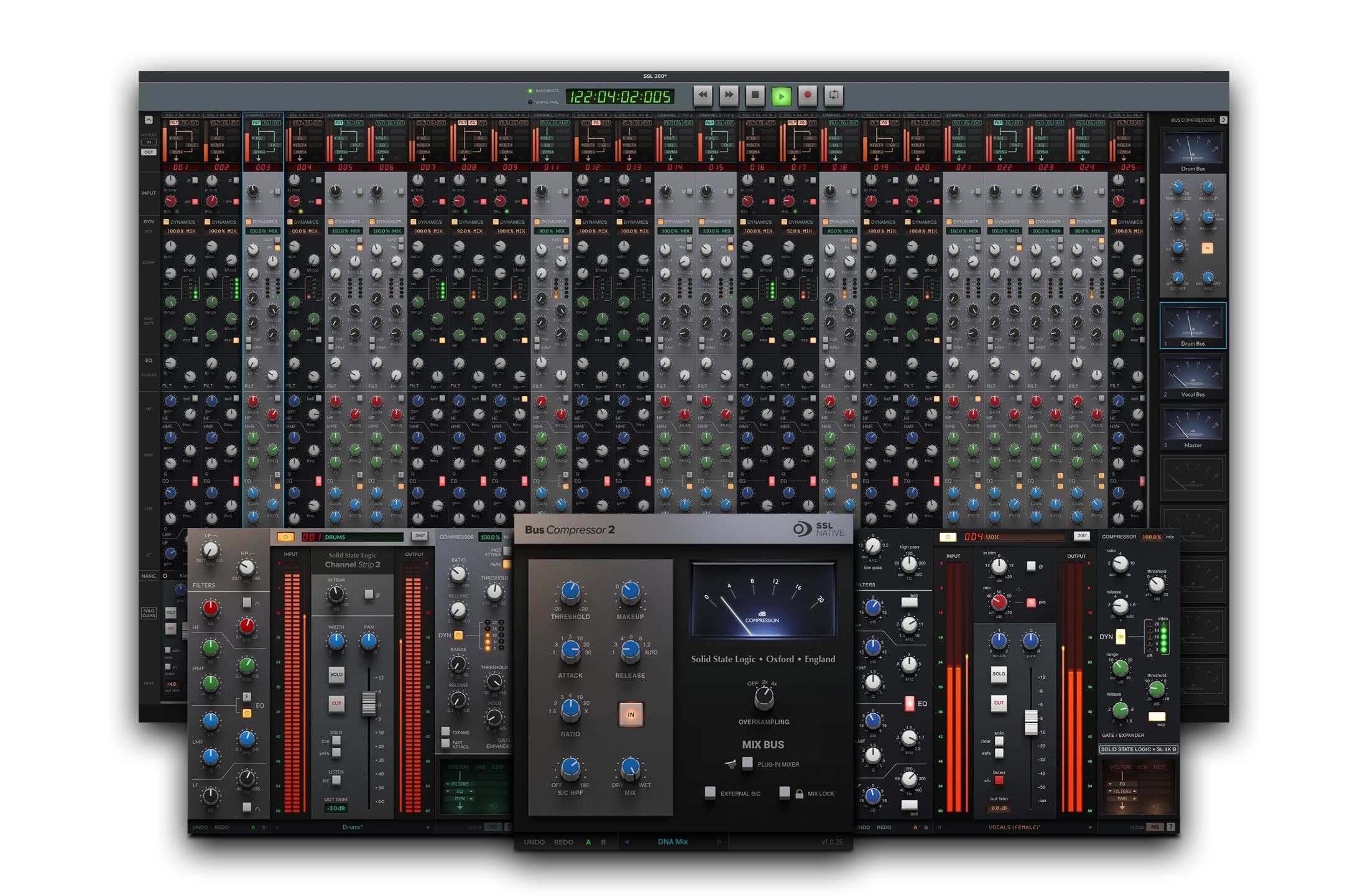This screenshot has height=896, width=1368.
Task: Toggle Channel Strip 2 orange power button
Action: [285, 537]
